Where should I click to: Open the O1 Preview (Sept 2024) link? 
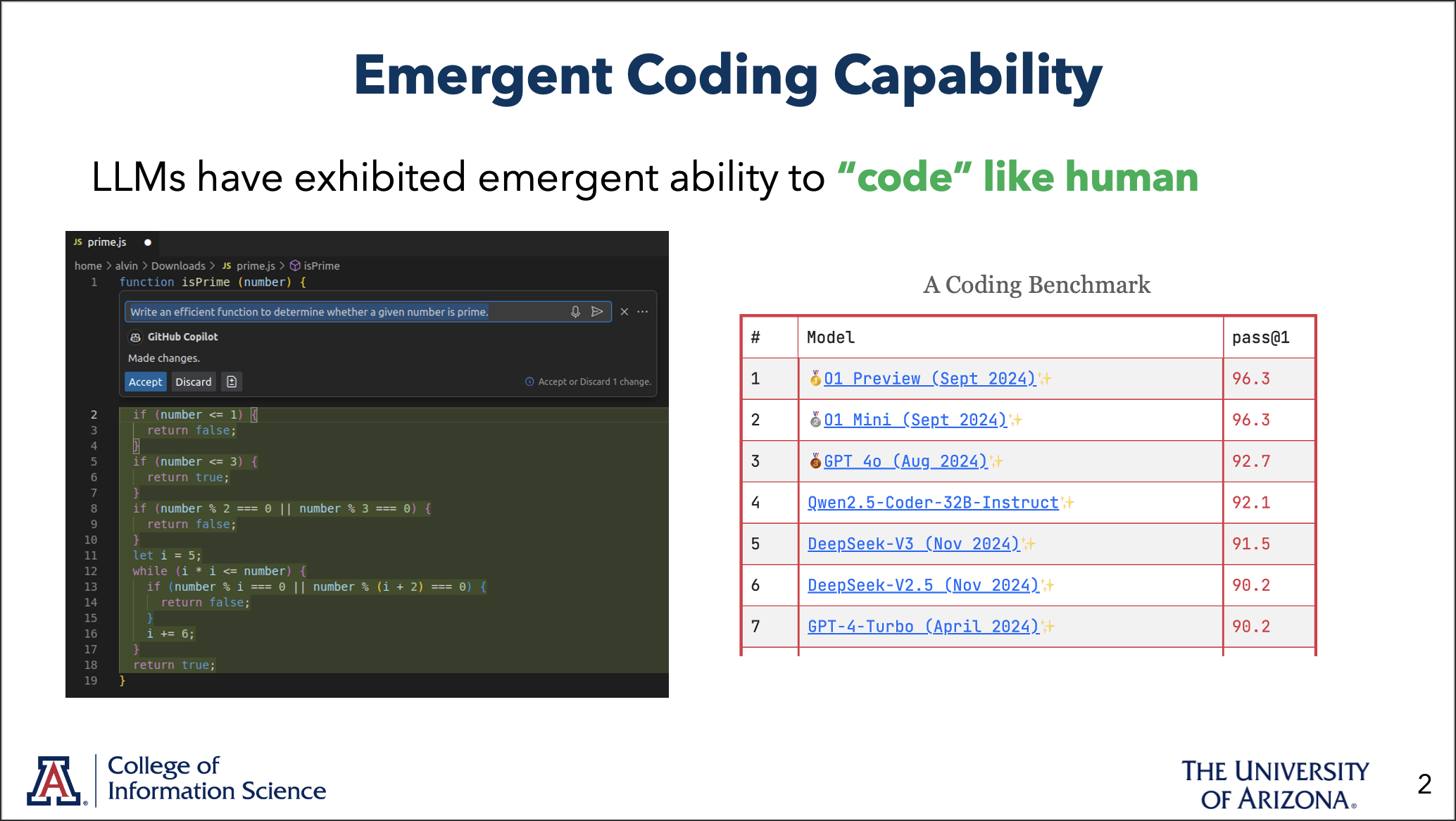coord(929,379)
